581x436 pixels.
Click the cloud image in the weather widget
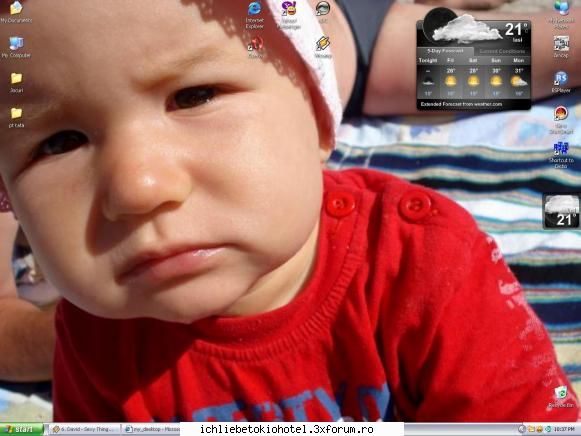tap(467, 29)
